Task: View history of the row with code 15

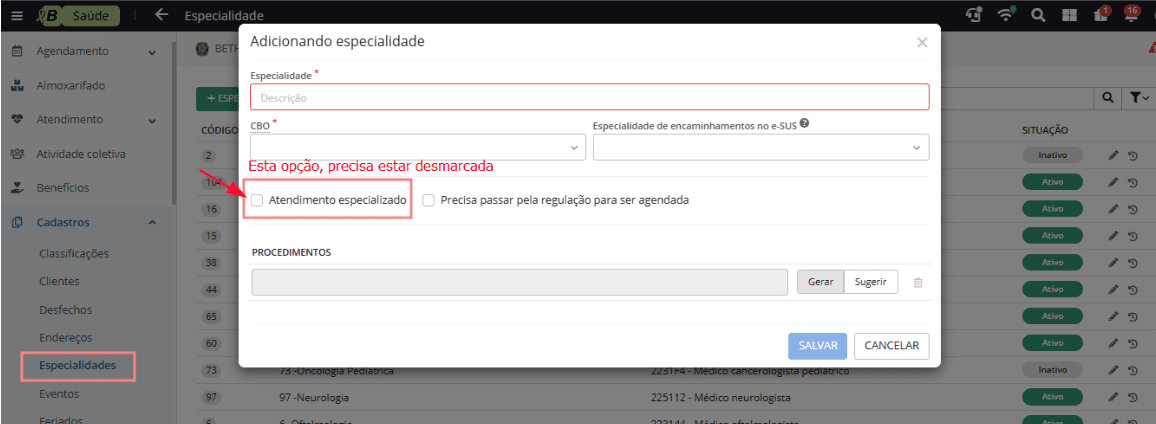Action: [x=1133, y=236]
